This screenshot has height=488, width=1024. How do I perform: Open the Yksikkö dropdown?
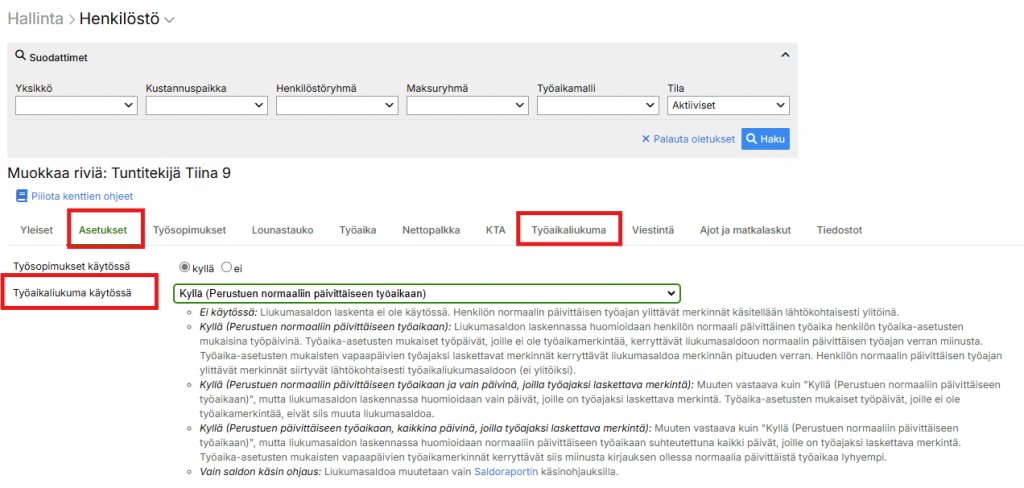[x=76, y=105]
